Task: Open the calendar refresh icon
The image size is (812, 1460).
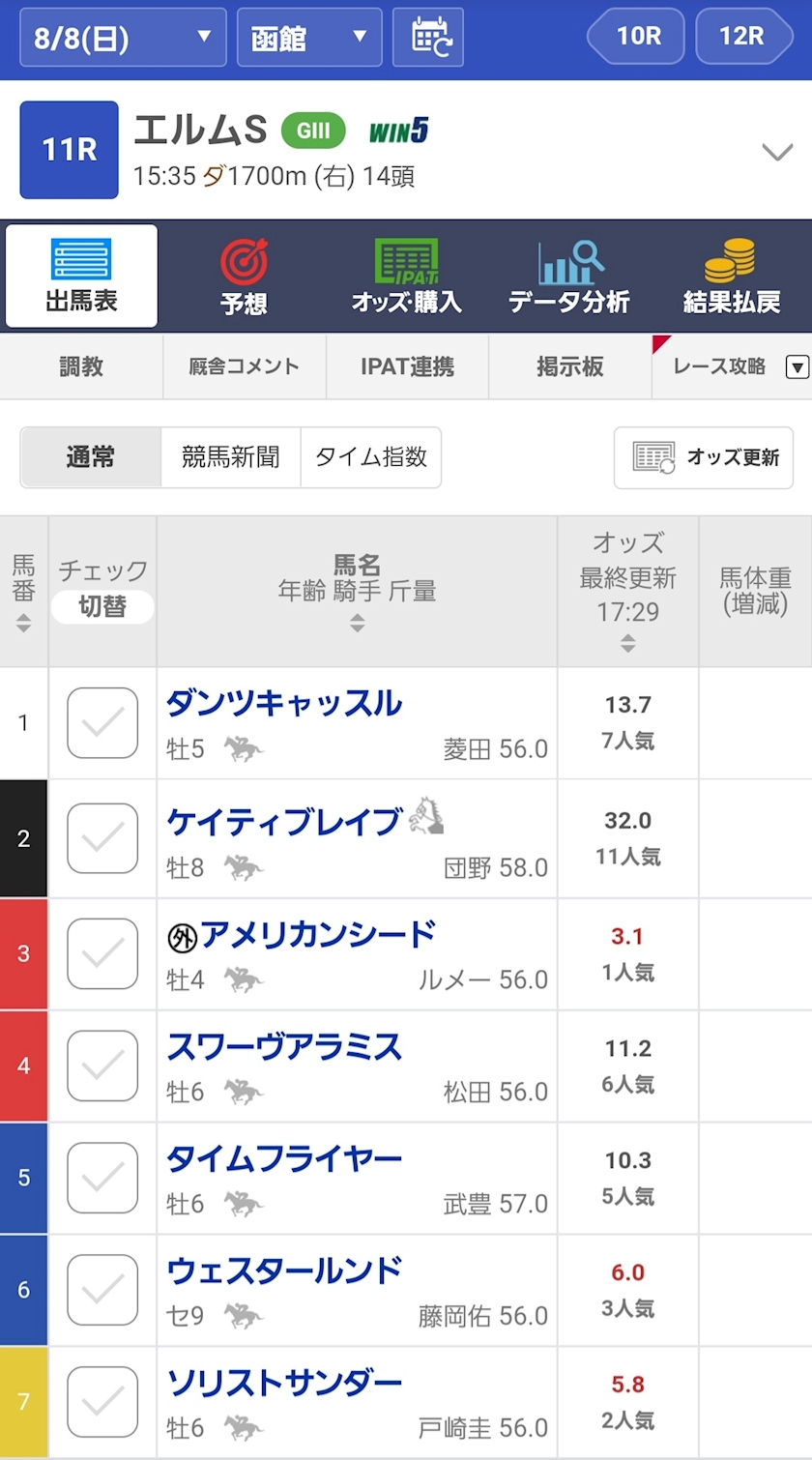Action: tap(433, 38)
